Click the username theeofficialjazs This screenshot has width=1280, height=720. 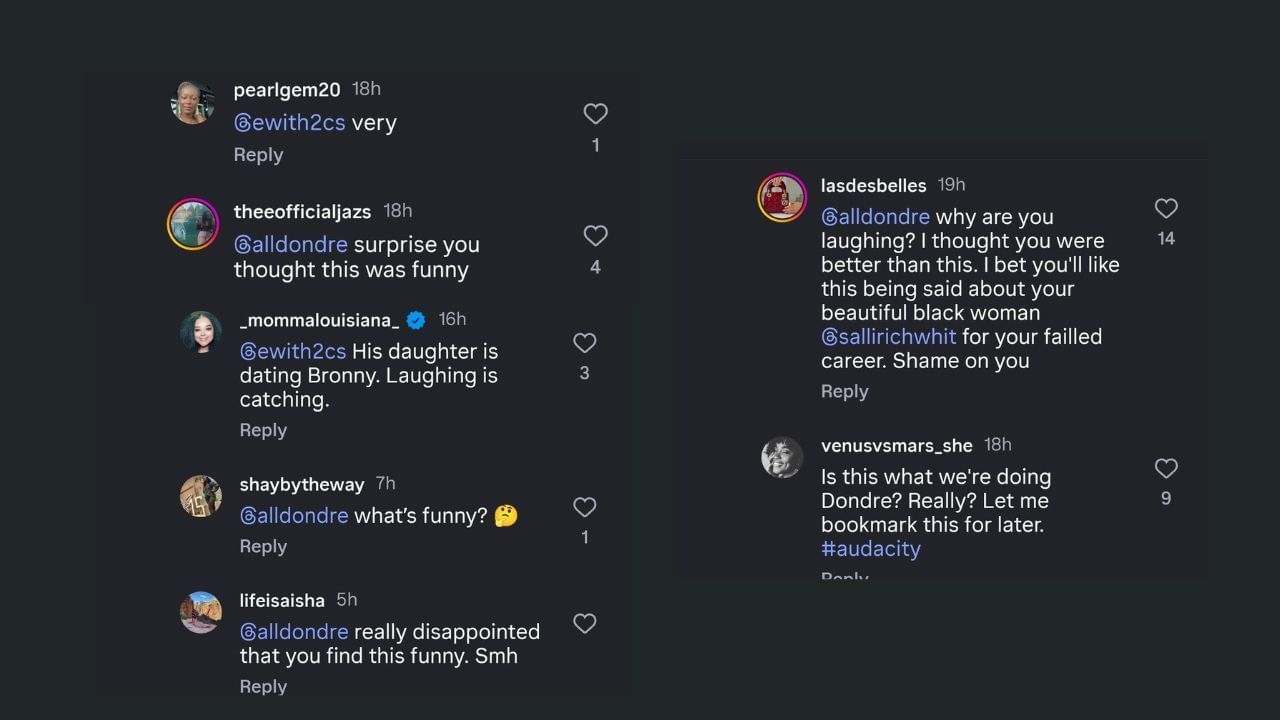[302, 211]
